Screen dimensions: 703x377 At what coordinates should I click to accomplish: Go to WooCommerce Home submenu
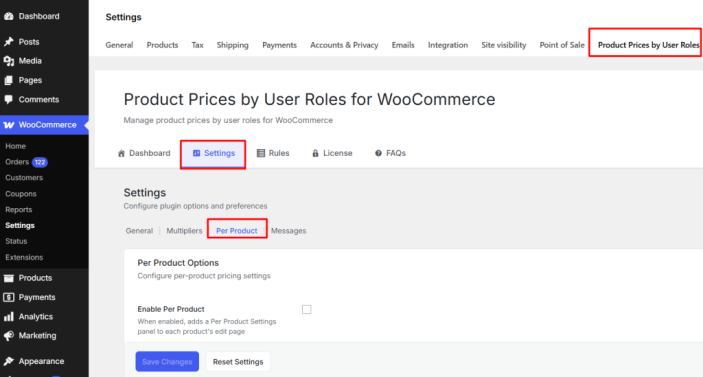(15, 146)
